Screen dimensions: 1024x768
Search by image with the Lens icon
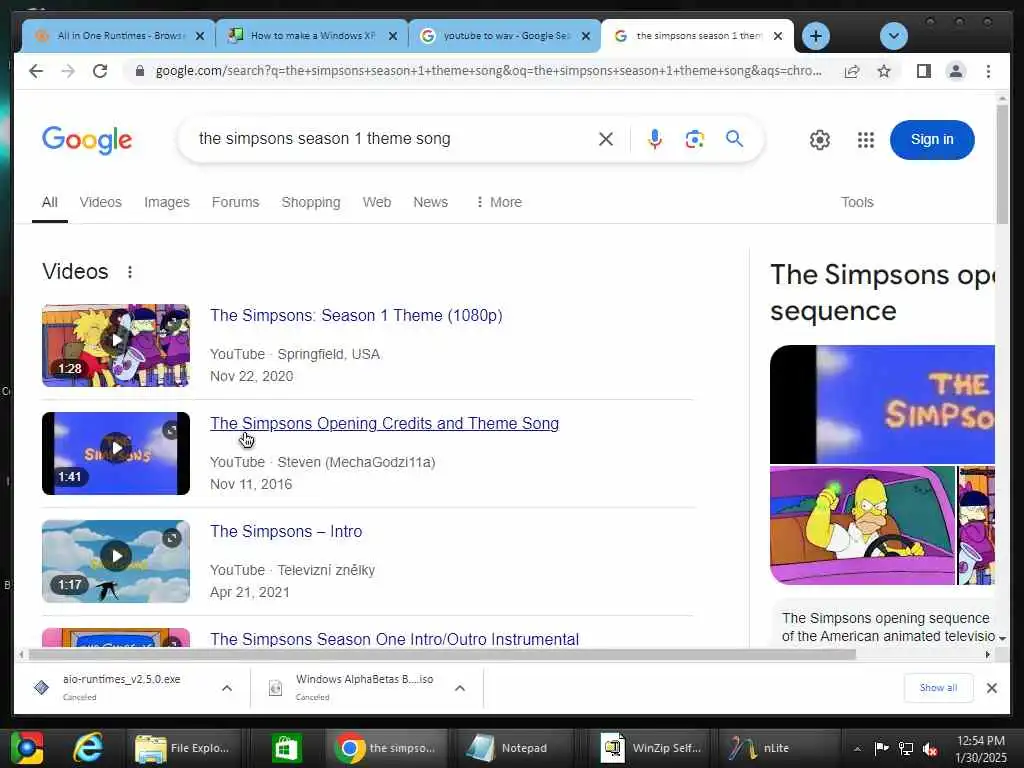click(x=695, y=139)
